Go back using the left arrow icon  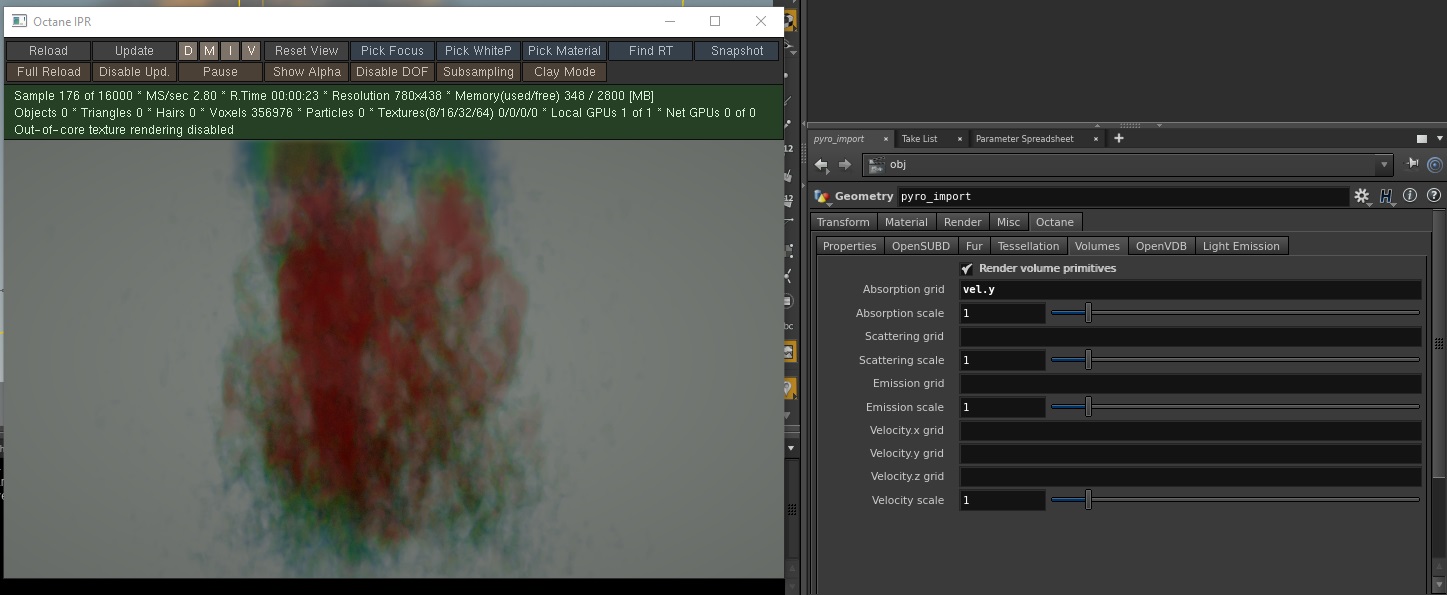[821, 165]
